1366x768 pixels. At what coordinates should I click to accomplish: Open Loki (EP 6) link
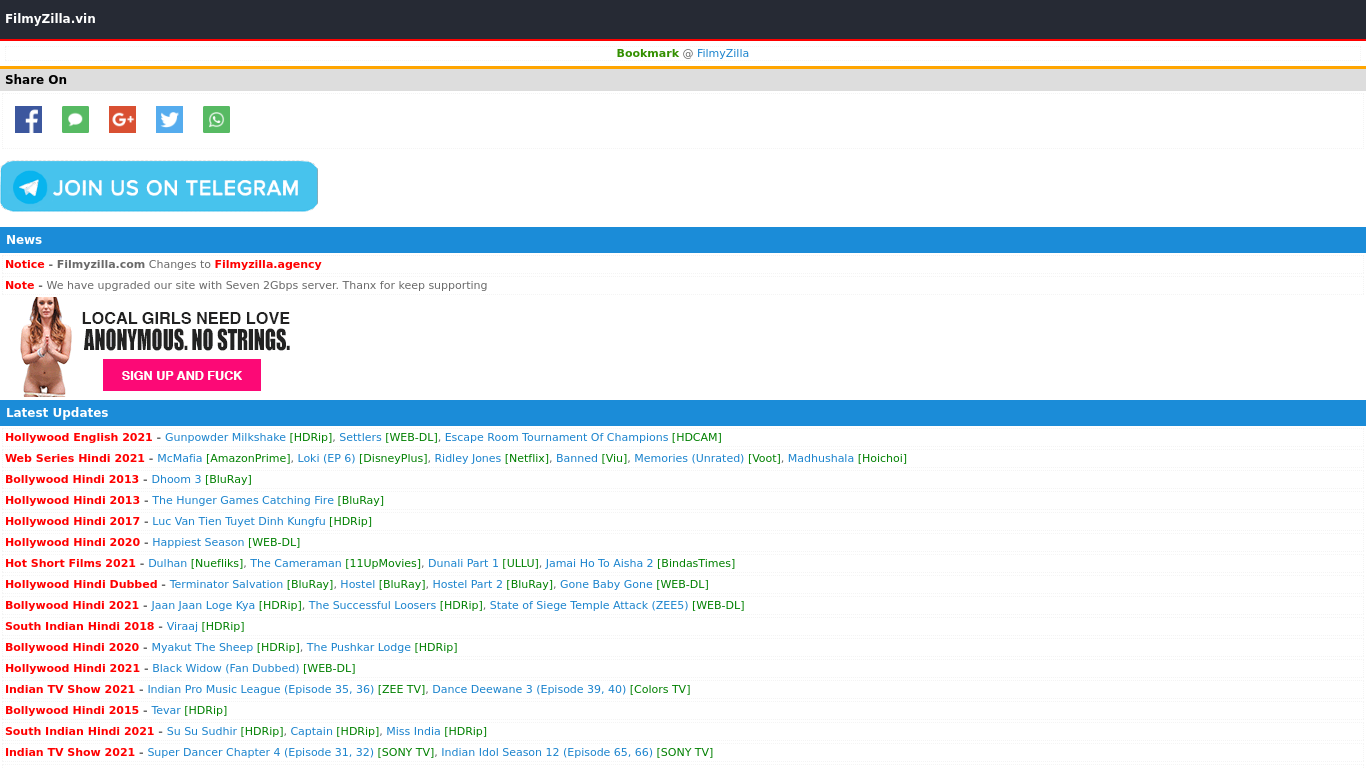click(326, 459)
